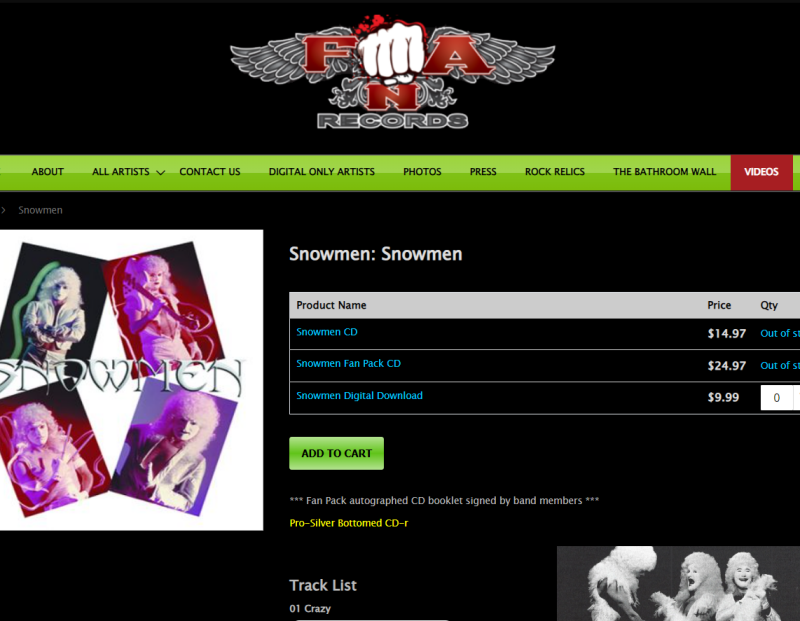Screen dimensions: 800x621
Task: Expand the All Artists dropdown chevron
Action: click(x=160, y=172)
